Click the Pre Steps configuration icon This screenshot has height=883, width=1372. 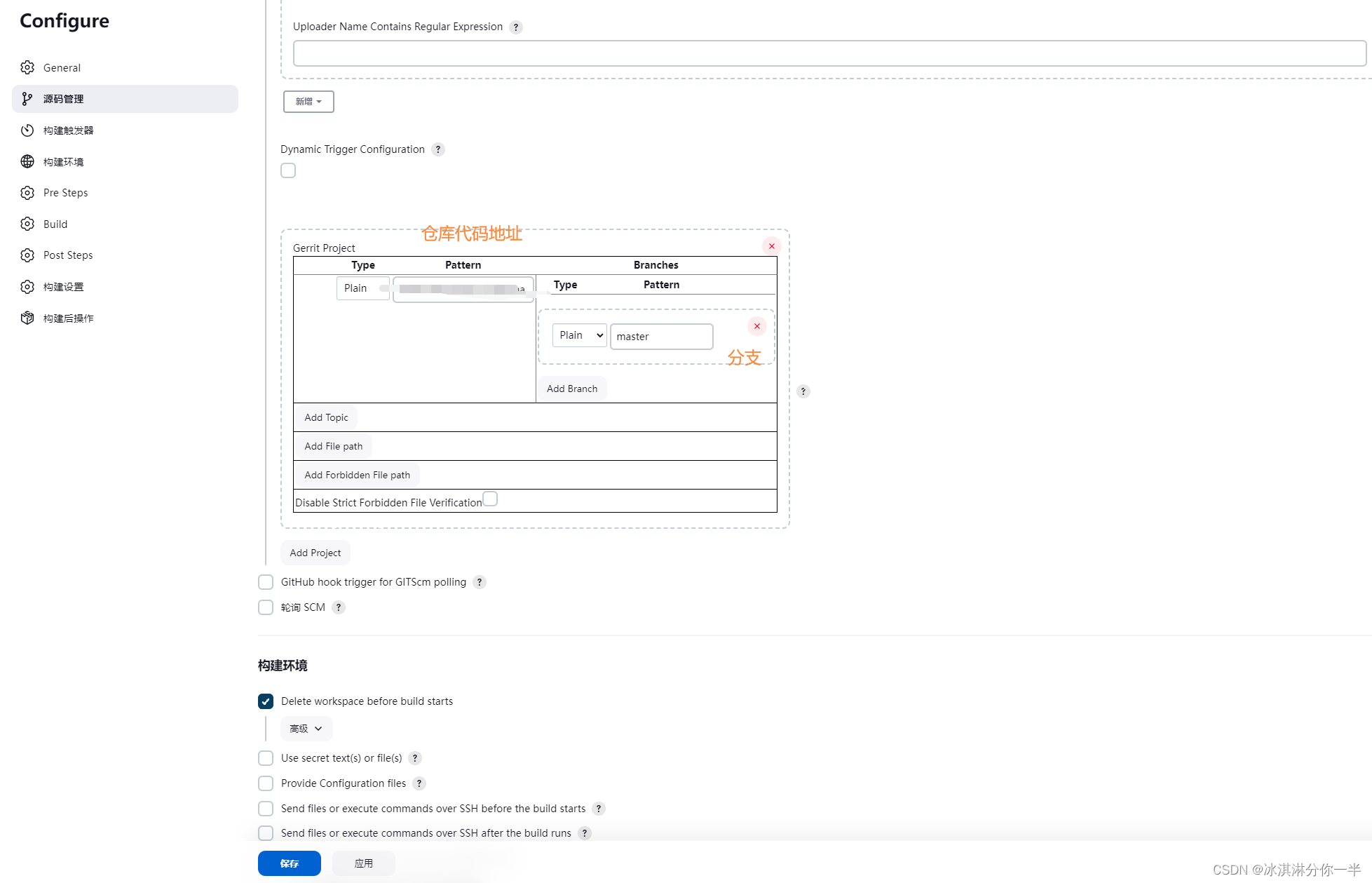tap(28, 192)
